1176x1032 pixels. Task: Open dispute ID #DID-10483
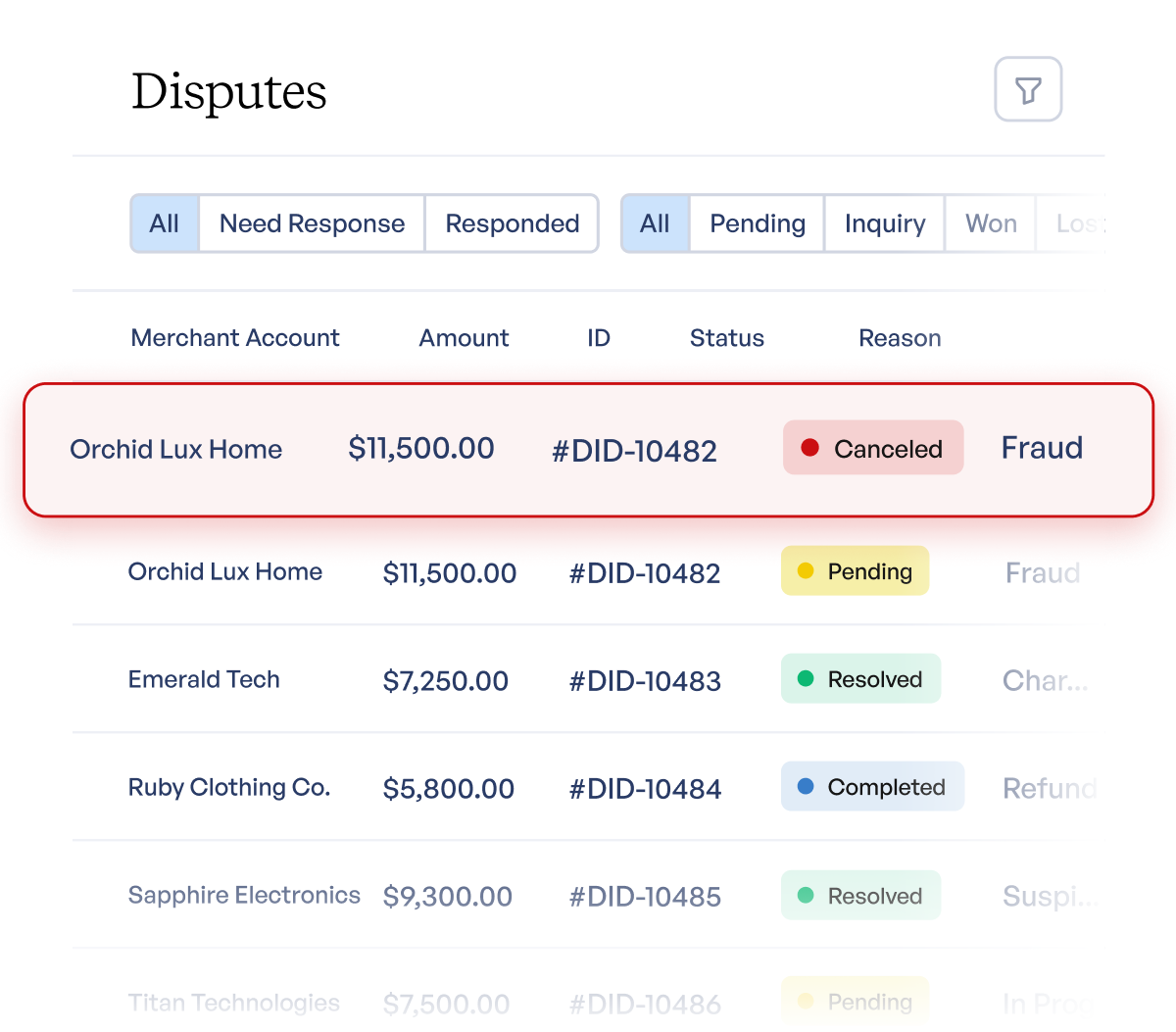tap(645, 681)
